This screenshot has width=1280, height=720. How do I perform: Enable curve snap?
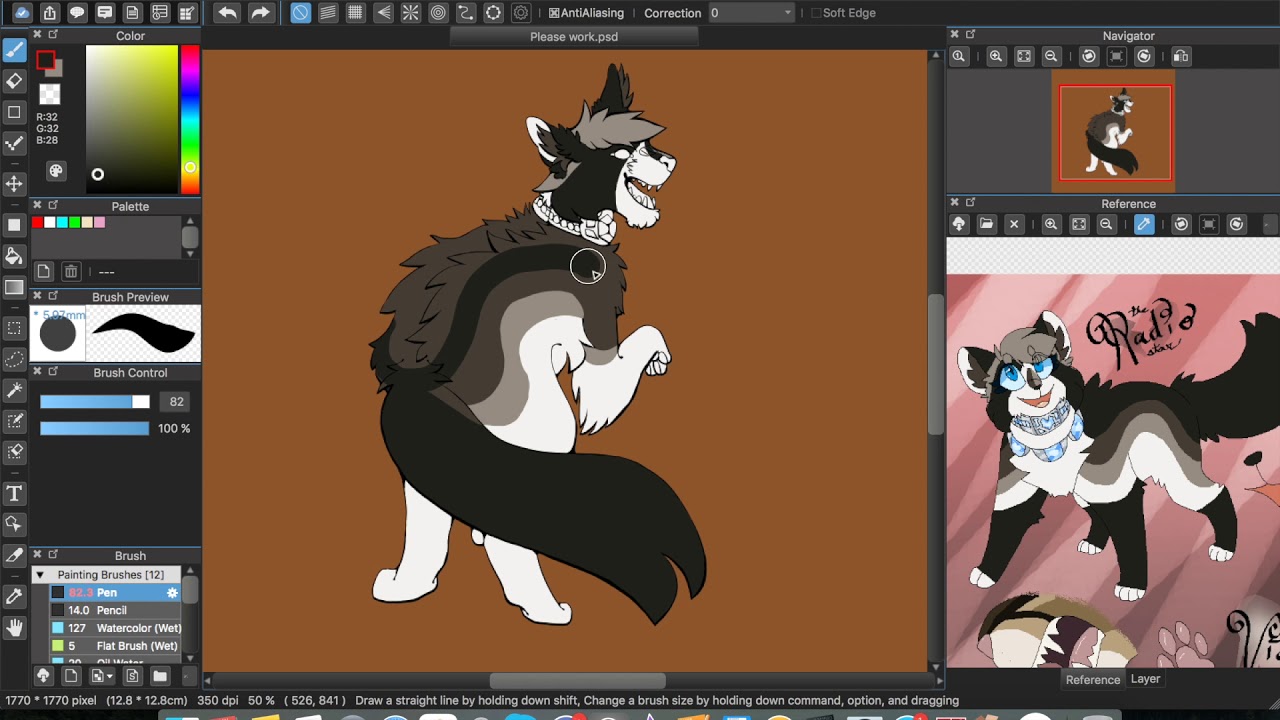(465, 13)
